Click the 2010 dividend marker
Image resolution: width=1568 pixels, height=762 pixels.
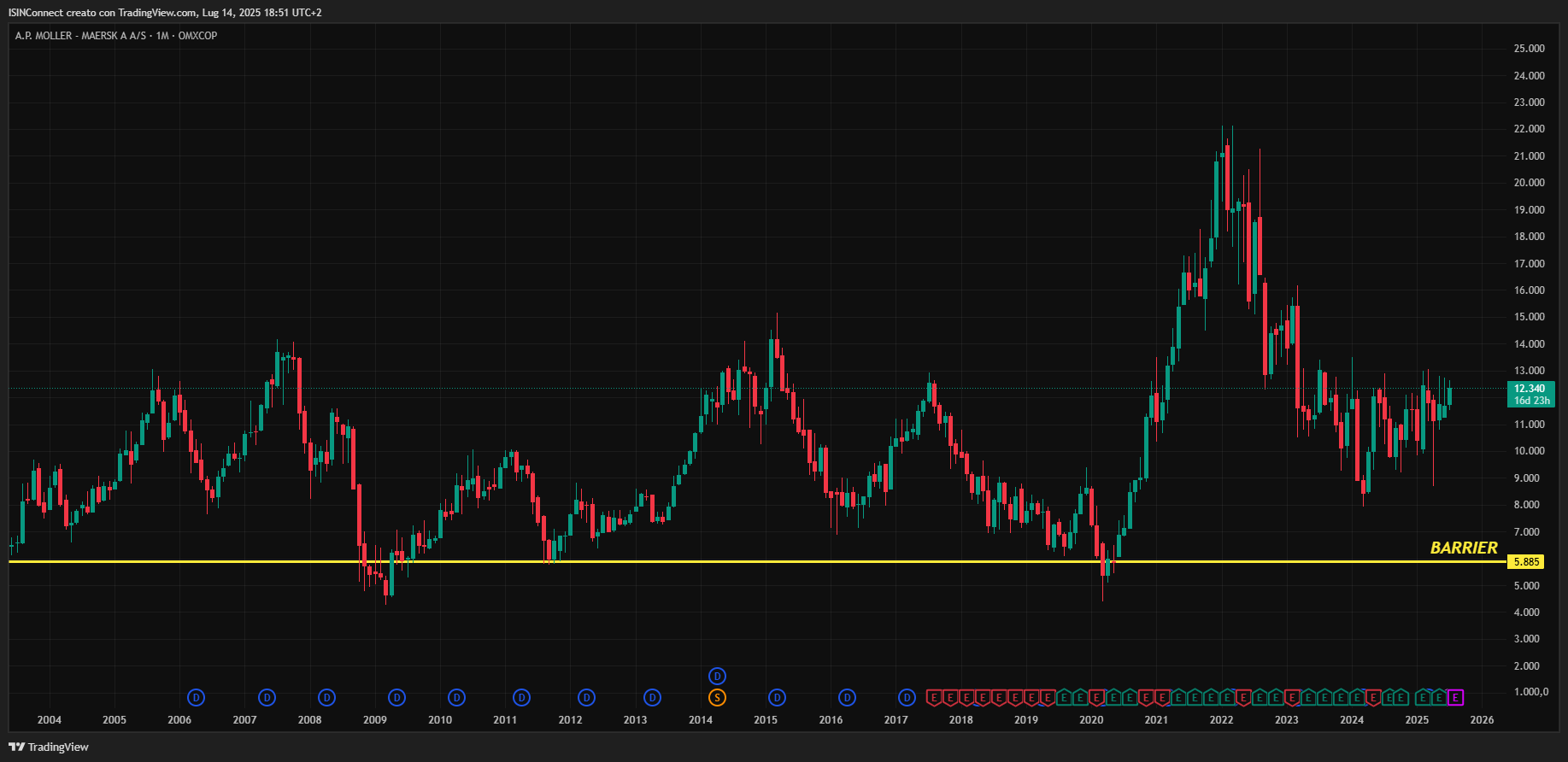pyautogui.click(x=457, y=698)
